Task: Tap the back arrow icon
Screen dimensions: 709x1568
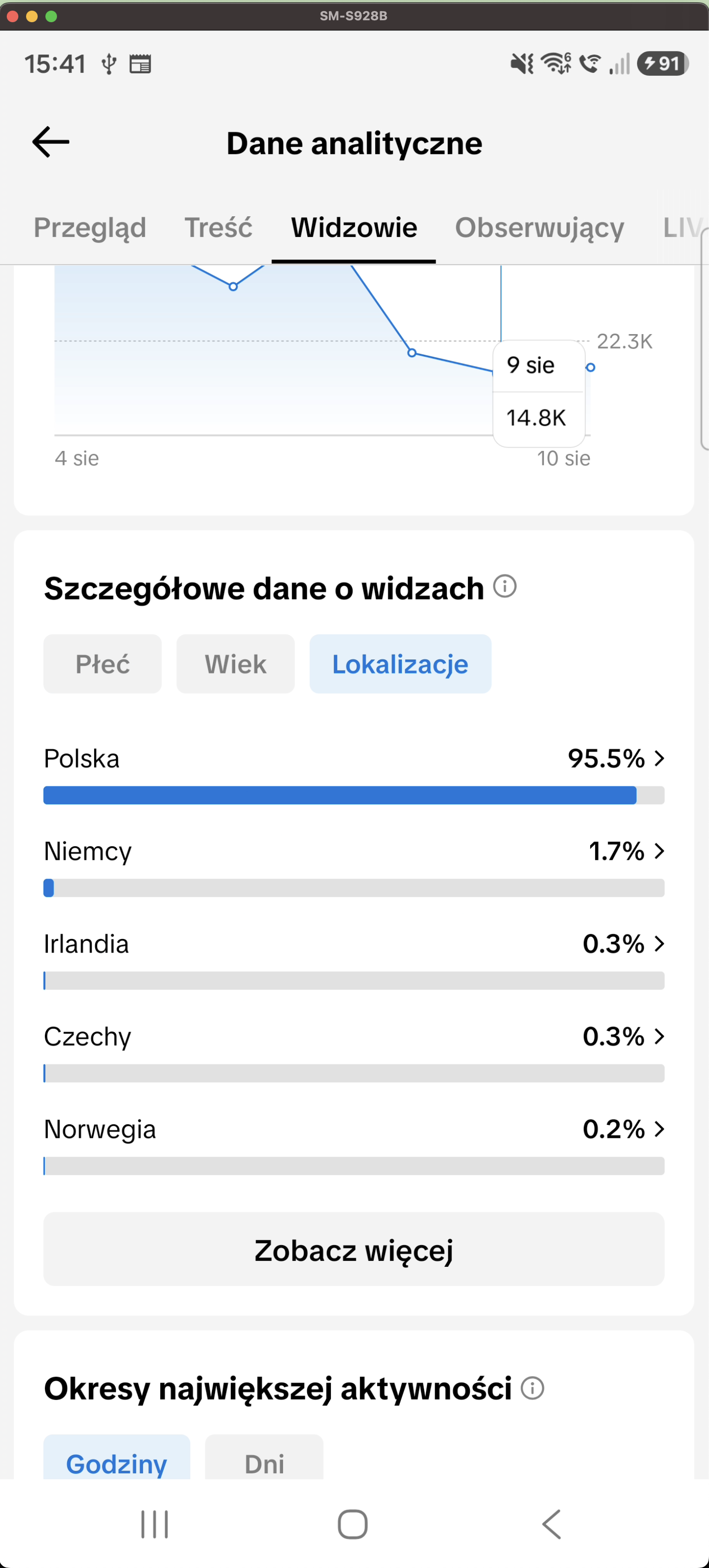Action: coord(51,142)
